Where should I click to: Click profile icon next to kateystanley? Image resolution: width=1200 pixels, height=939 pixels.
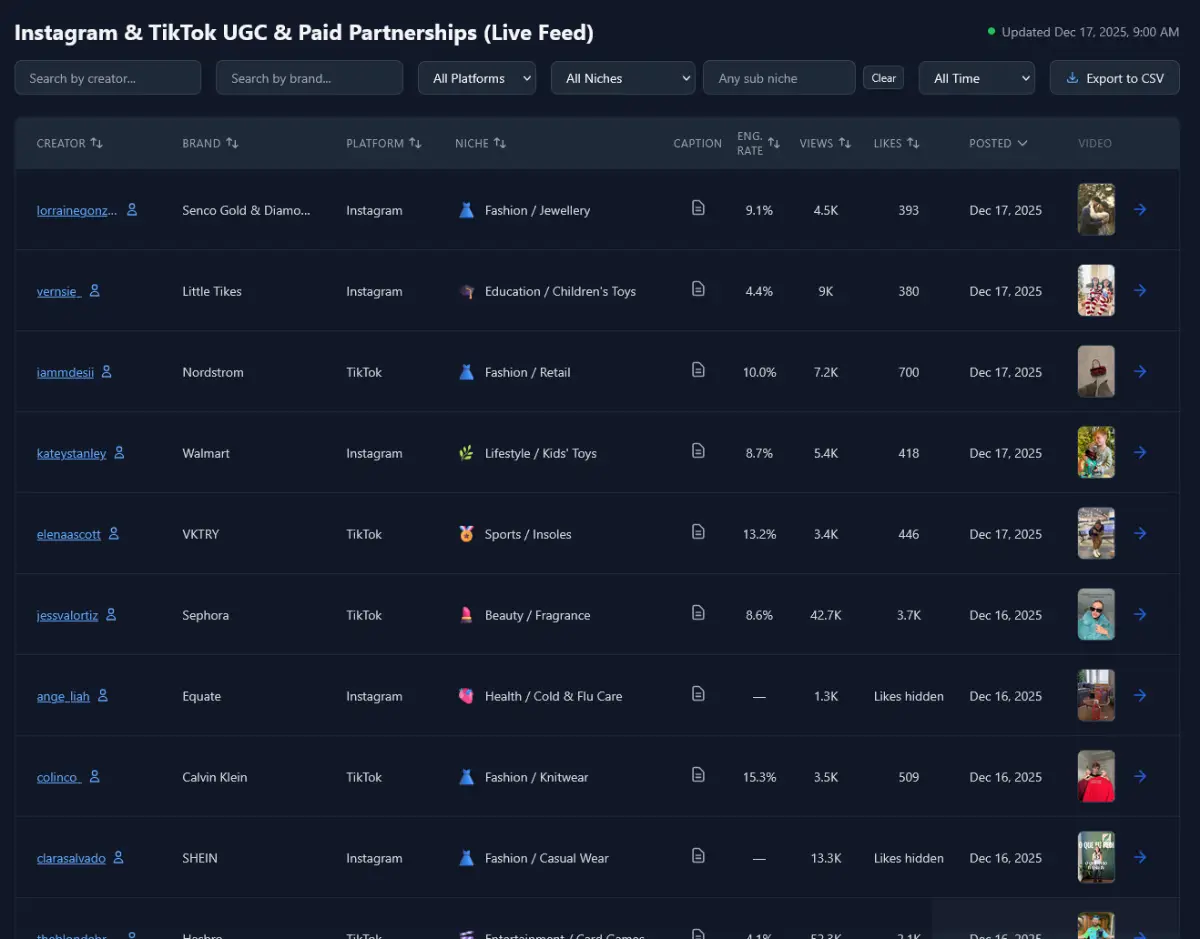pos(119,453)
